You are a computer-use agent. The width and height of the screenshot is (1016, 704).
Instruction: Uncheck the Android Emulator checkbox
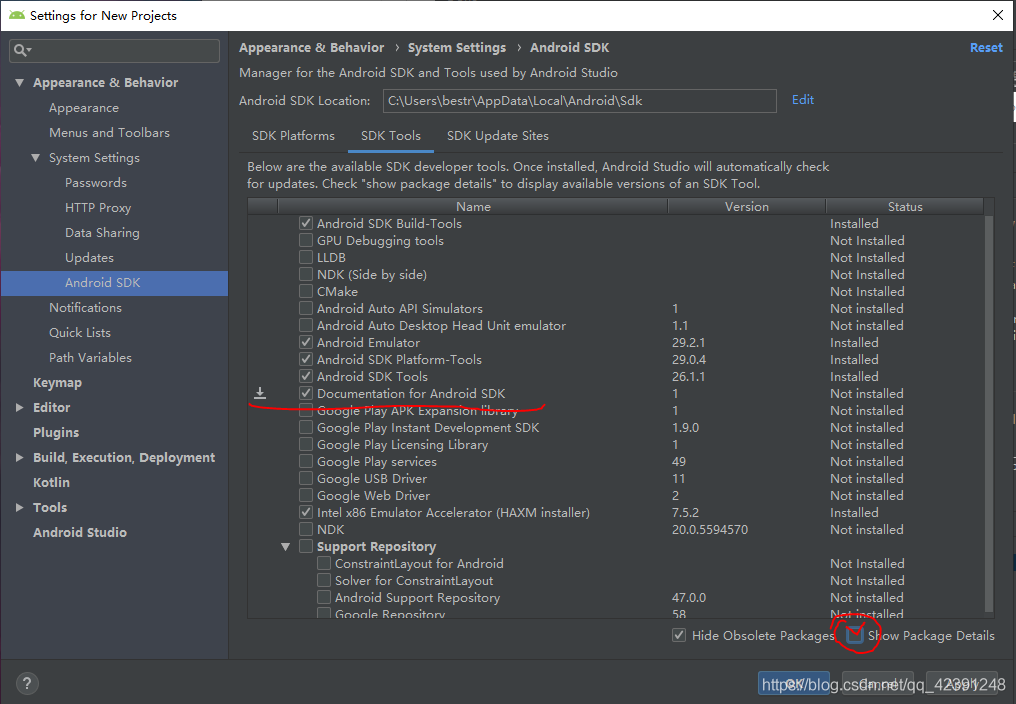(306, 342)
